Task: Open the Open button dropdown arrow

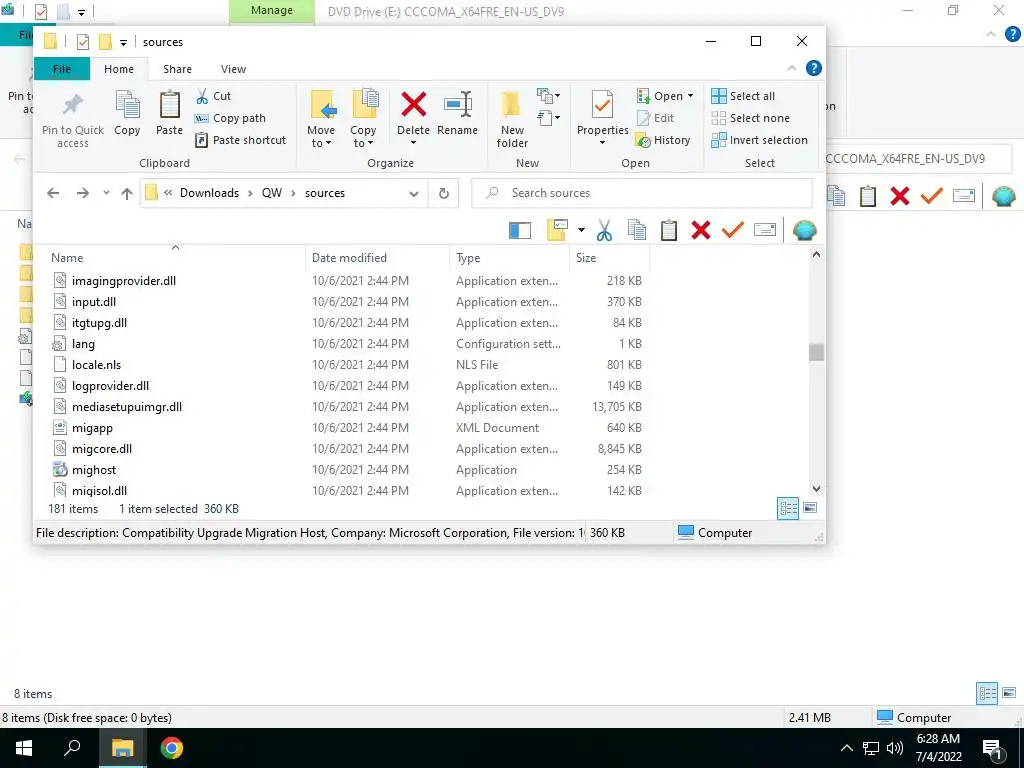Action: tap(690, 96)
